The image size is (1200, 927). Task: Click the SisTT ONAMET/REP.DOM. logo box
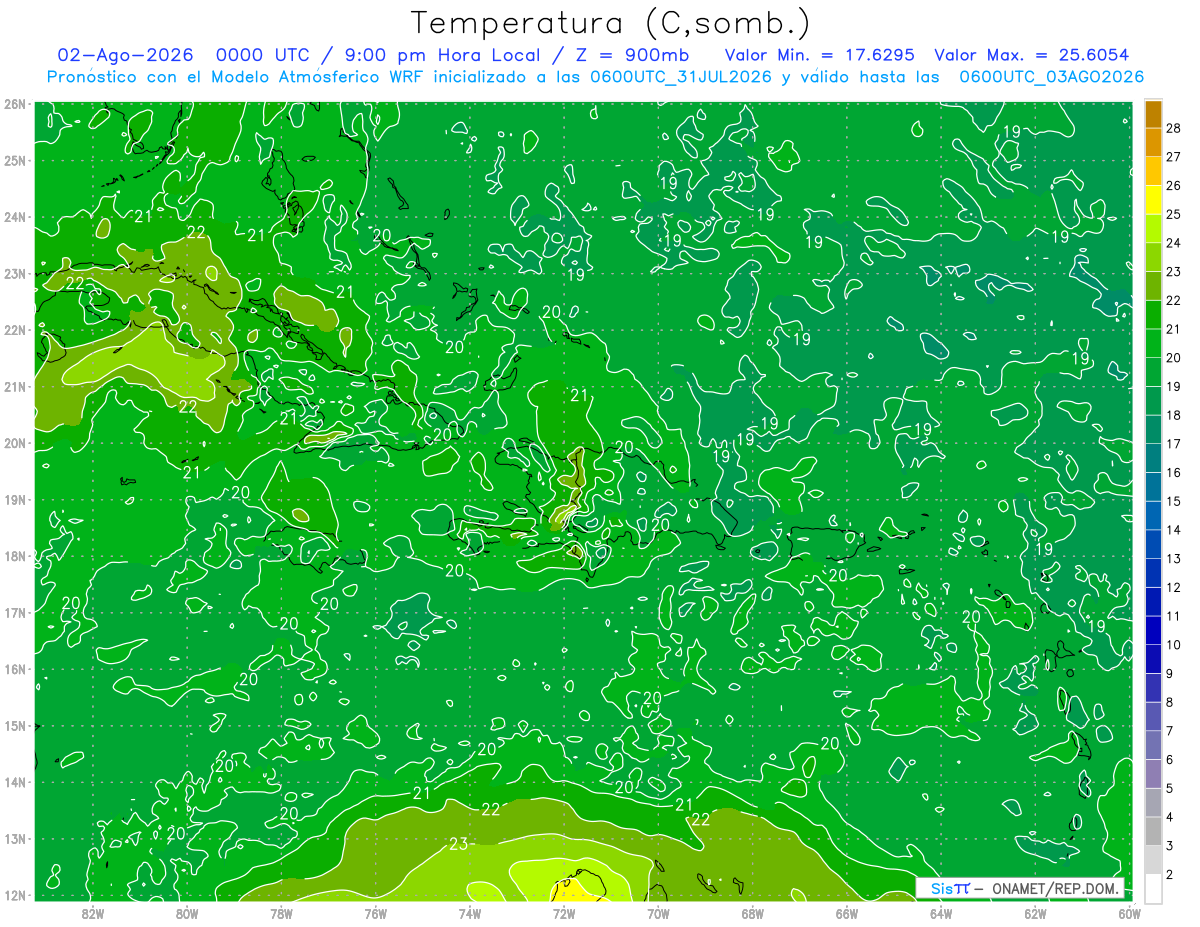(1020, 888)
